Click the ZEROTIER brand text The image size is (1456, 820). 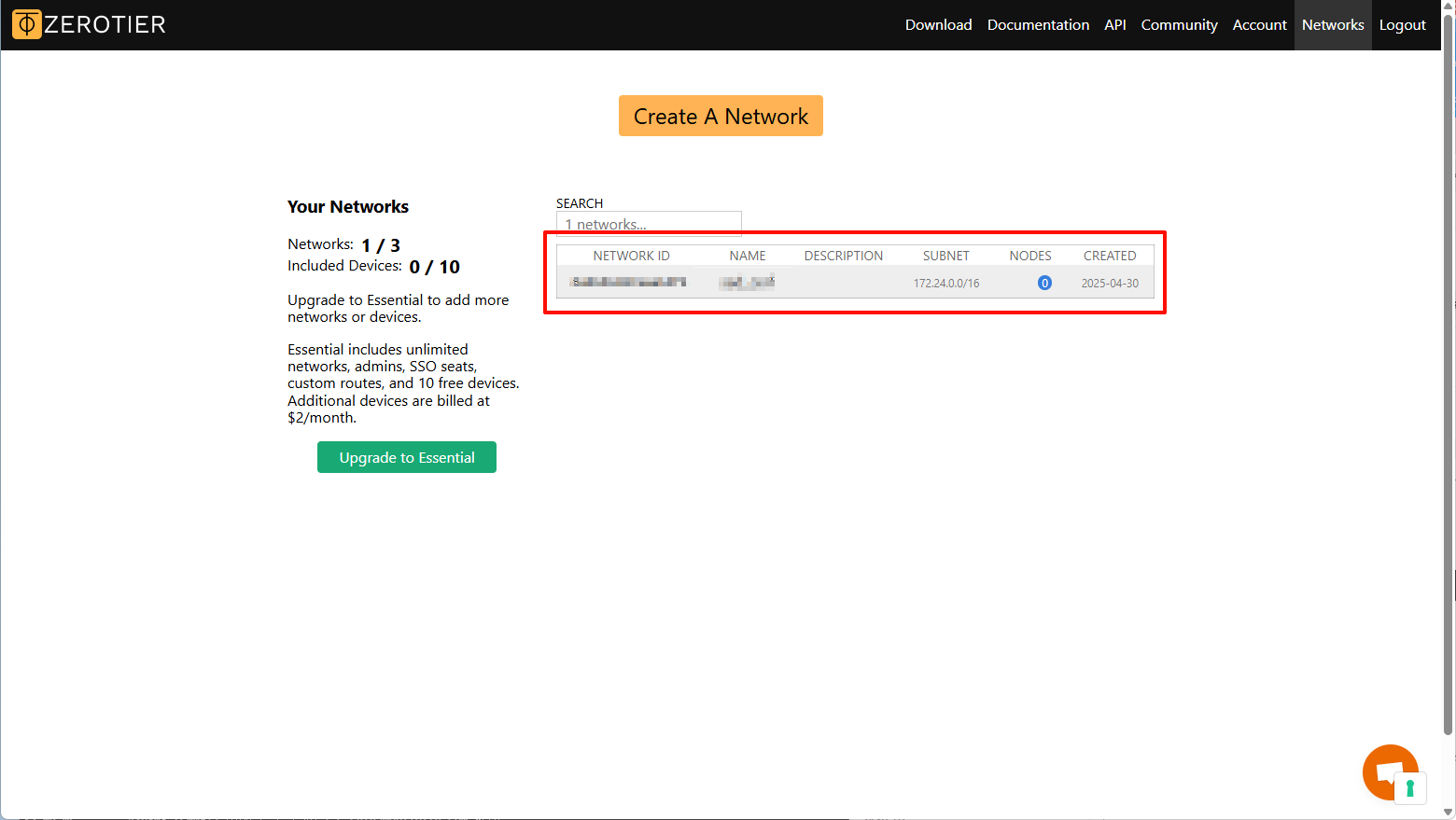point(105,25)
